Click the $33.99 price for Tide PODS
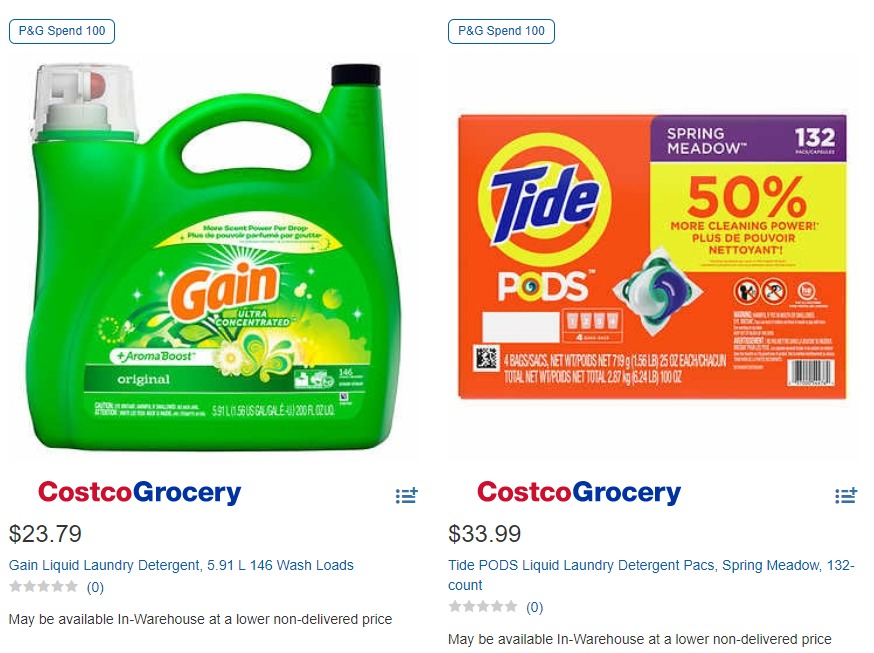Image resolution: width=874 pixels, height=653 pixels. (x=484, y=534)
